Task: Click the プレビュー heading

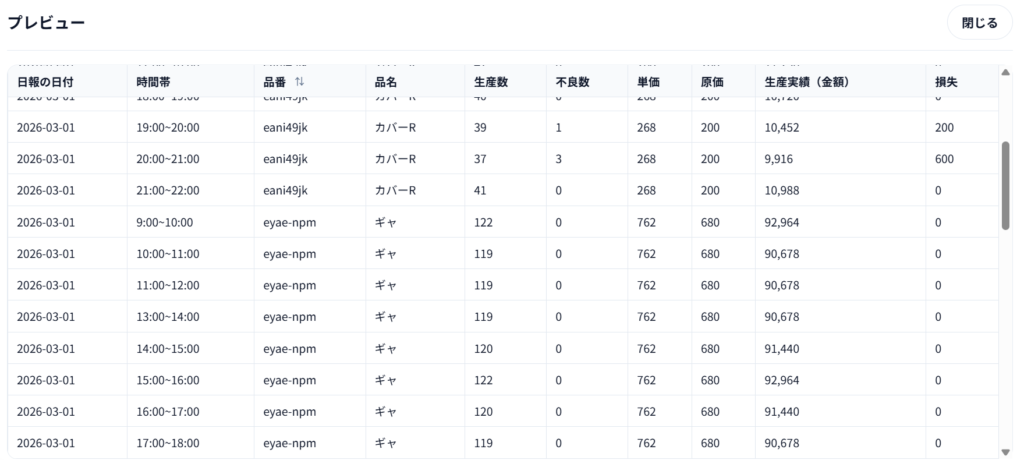Action: [46, 23]
